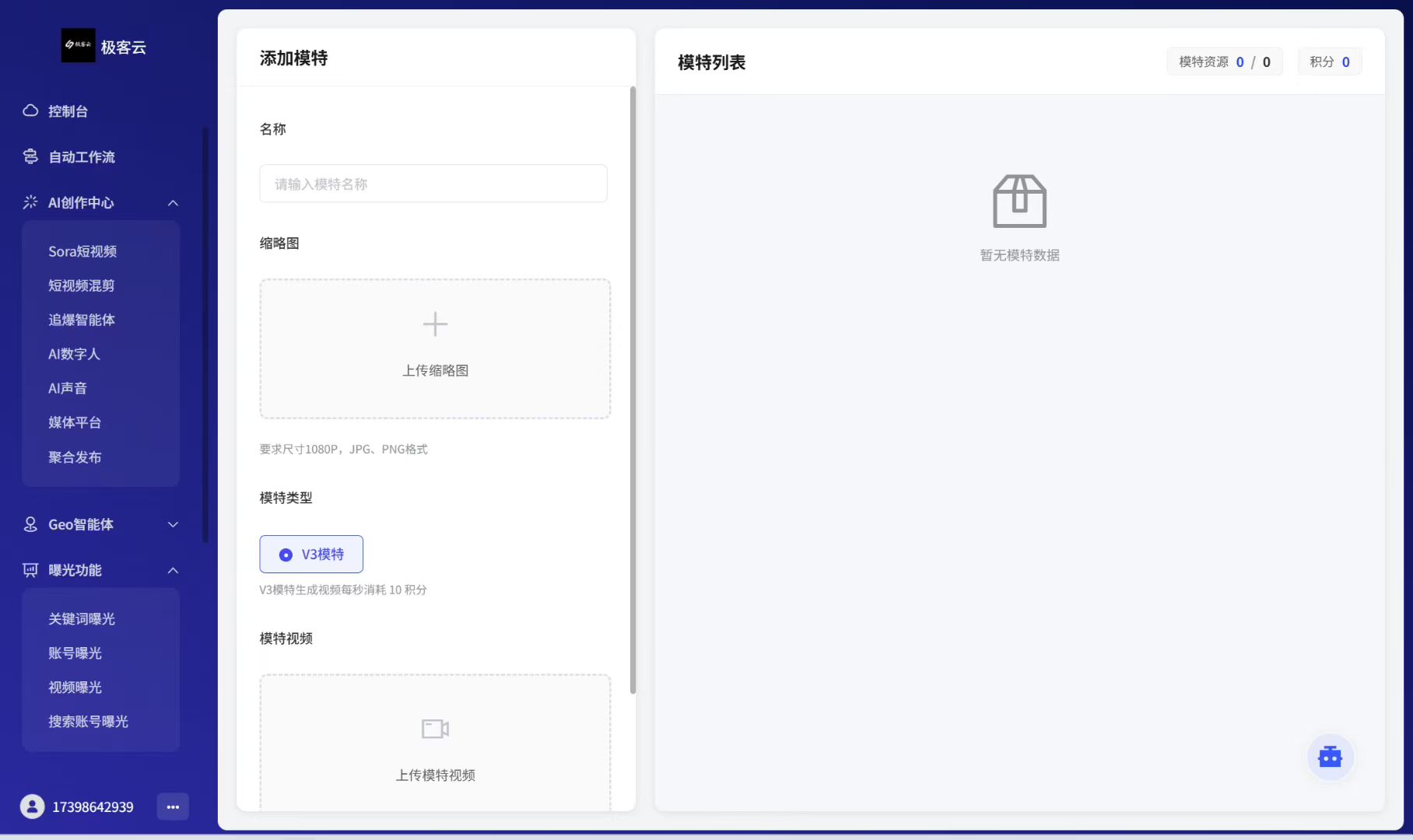Focus the 模特名称 input field
Image resolution: width=1413 pixels, height=840 pixels.
tap(433, 184)
